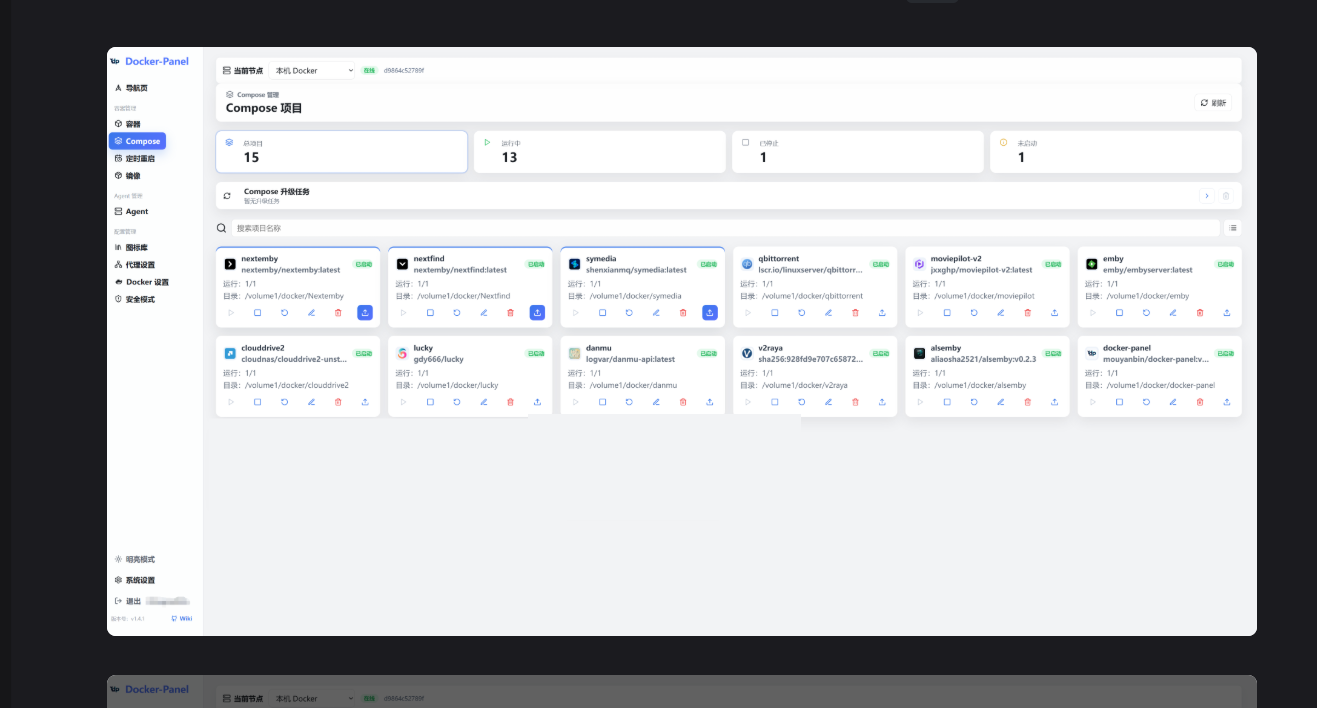Edit the lucky compose project
This screenshot has width=1317, height=708.
click(x=484, y=402)
